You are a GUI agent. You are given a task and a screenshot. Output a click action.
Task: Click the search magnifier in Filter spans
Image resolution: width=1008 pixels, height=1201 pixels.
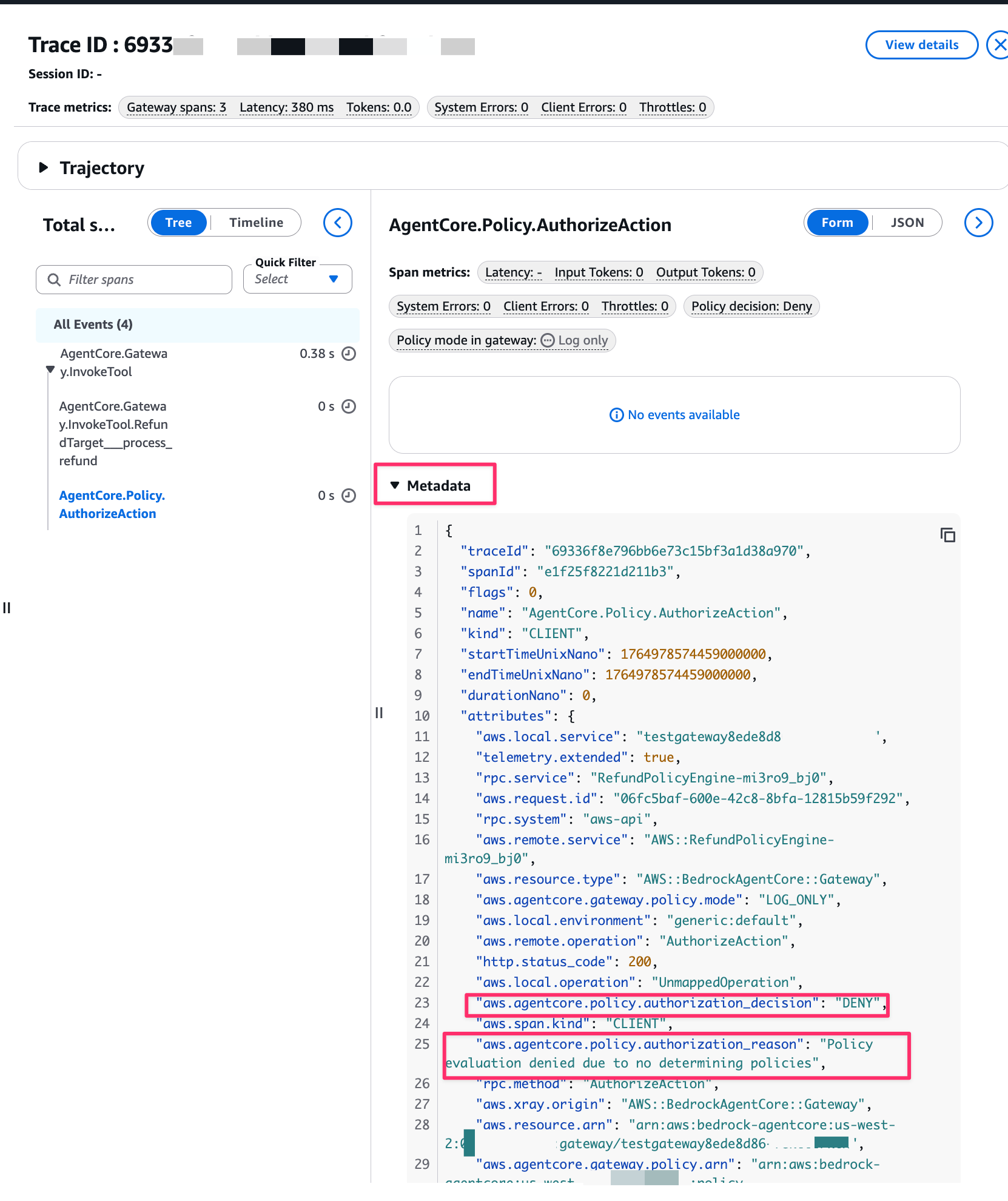tap(54, 280)
